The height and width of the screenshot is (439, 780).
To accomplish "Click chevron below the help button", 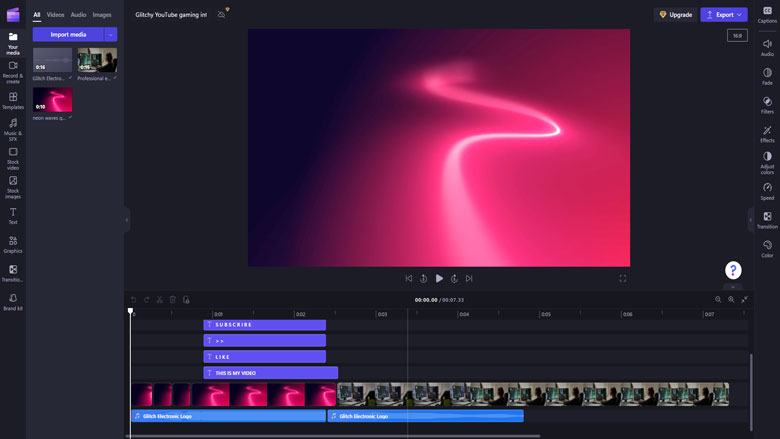I will coord(733,287).
